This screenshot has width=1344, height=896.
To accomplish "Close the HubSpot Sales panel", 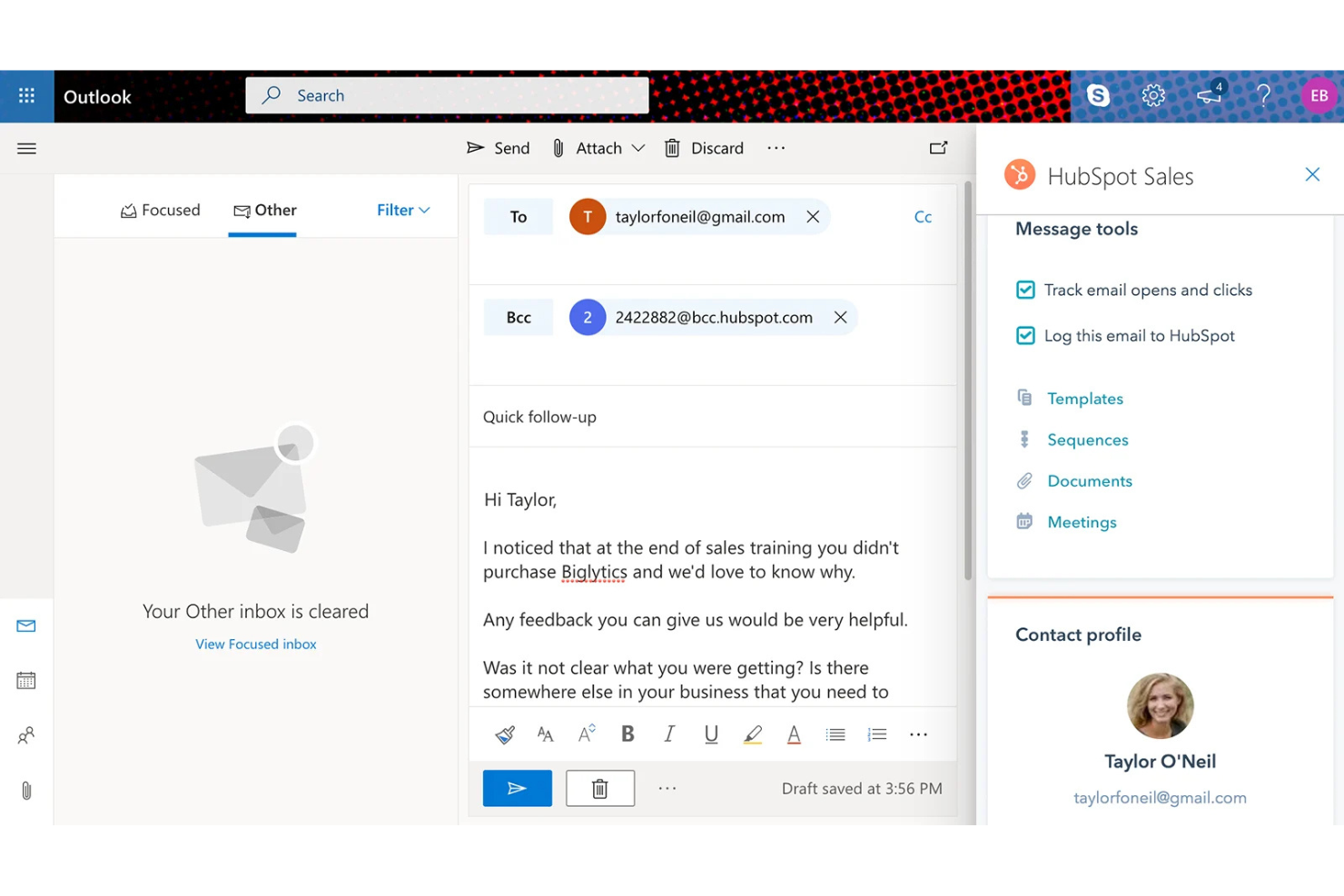I will click(1312, 174).
